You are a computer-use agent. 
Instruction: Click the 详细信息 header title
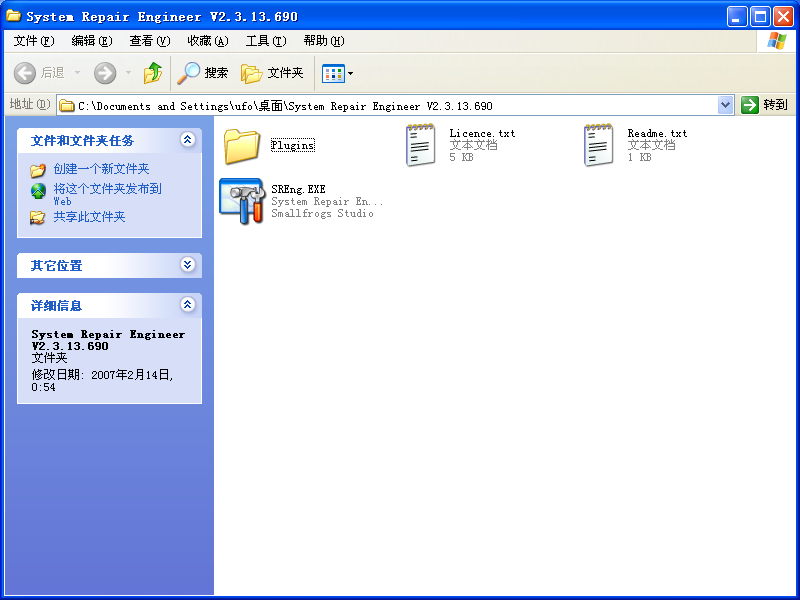[56, 306]
